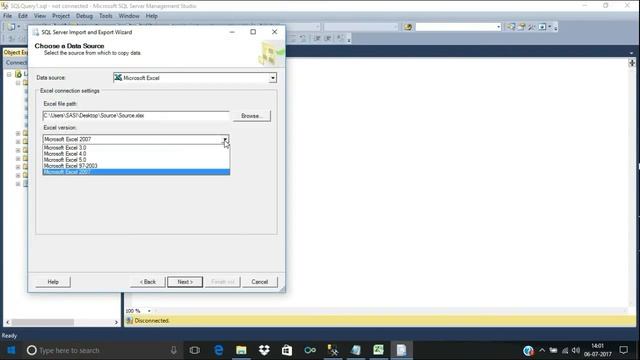
Task: Show hidden system tray icons chevron
Action: click(542, 350)
